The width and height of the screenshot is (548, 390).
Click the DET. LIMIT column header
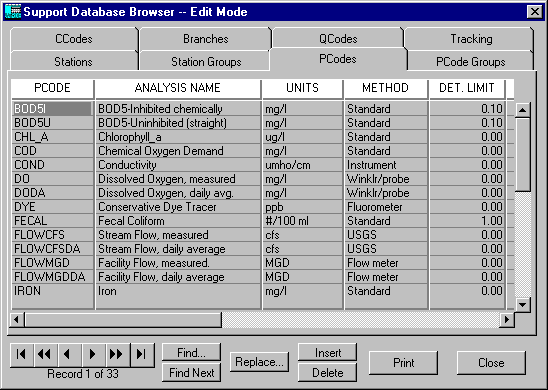[467, 88]
